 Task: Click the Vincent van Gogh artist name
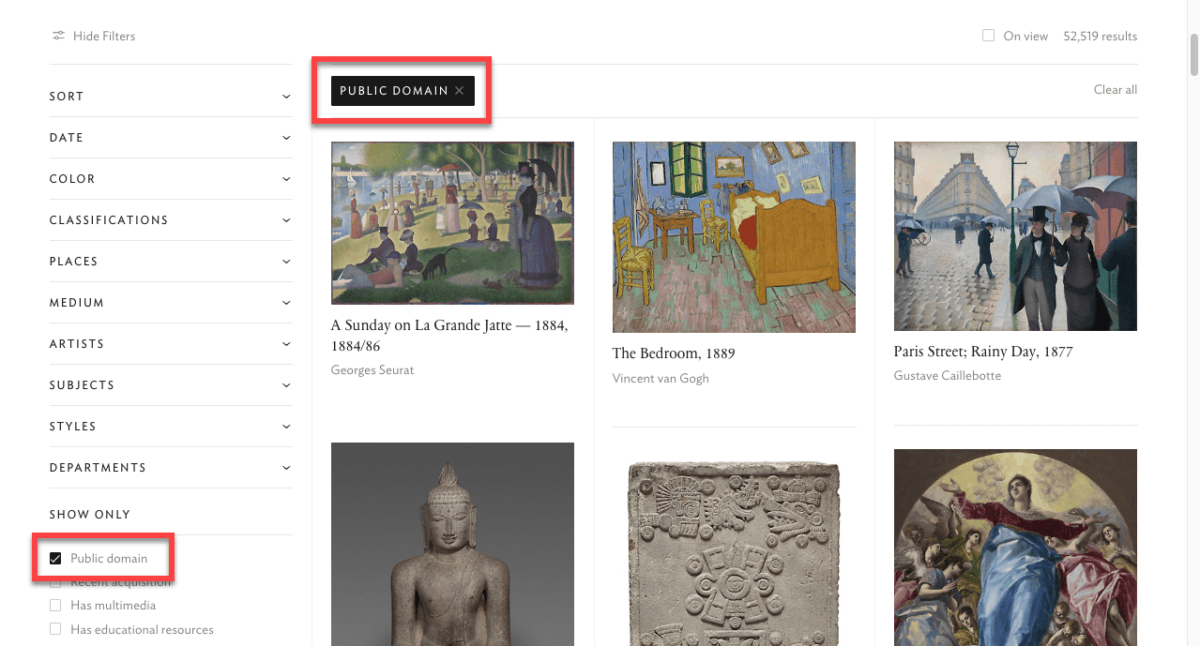(x=660, y=379)
